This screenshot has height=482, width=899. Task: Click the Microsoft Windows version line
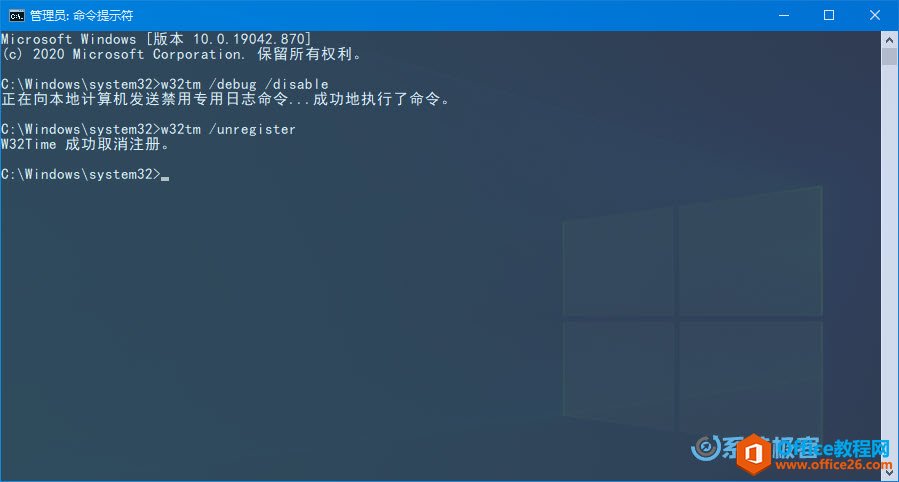pyautogui.click(x=156, y=39)
